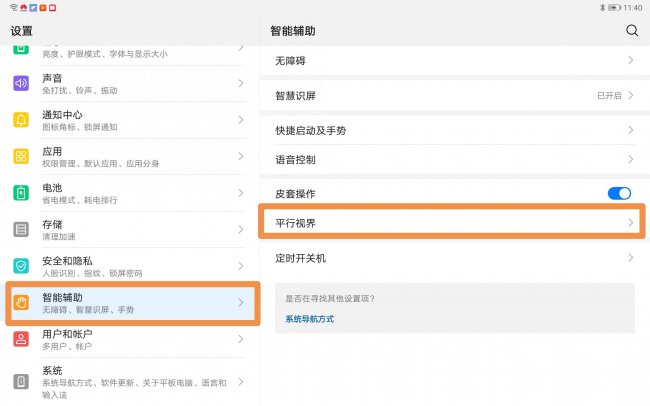This screenshot has width=650, height=406.
Task: Expand 平行视界 using its chevron
Action: coord(631,223)
